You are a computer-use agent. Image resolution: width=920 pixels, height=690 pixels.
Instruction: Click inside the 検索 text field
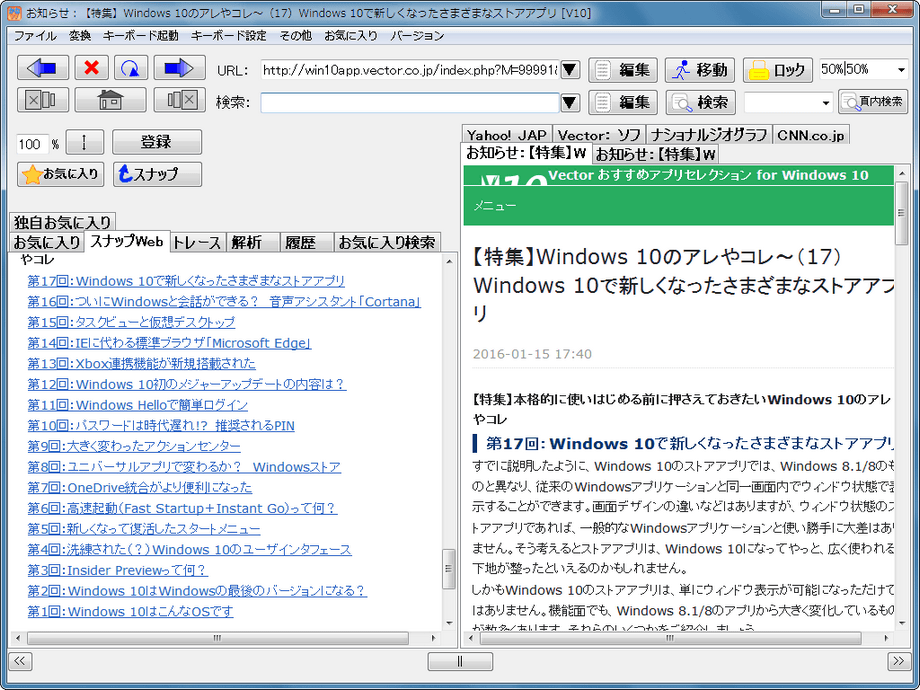pyautogui.click(x=410, y=103)
